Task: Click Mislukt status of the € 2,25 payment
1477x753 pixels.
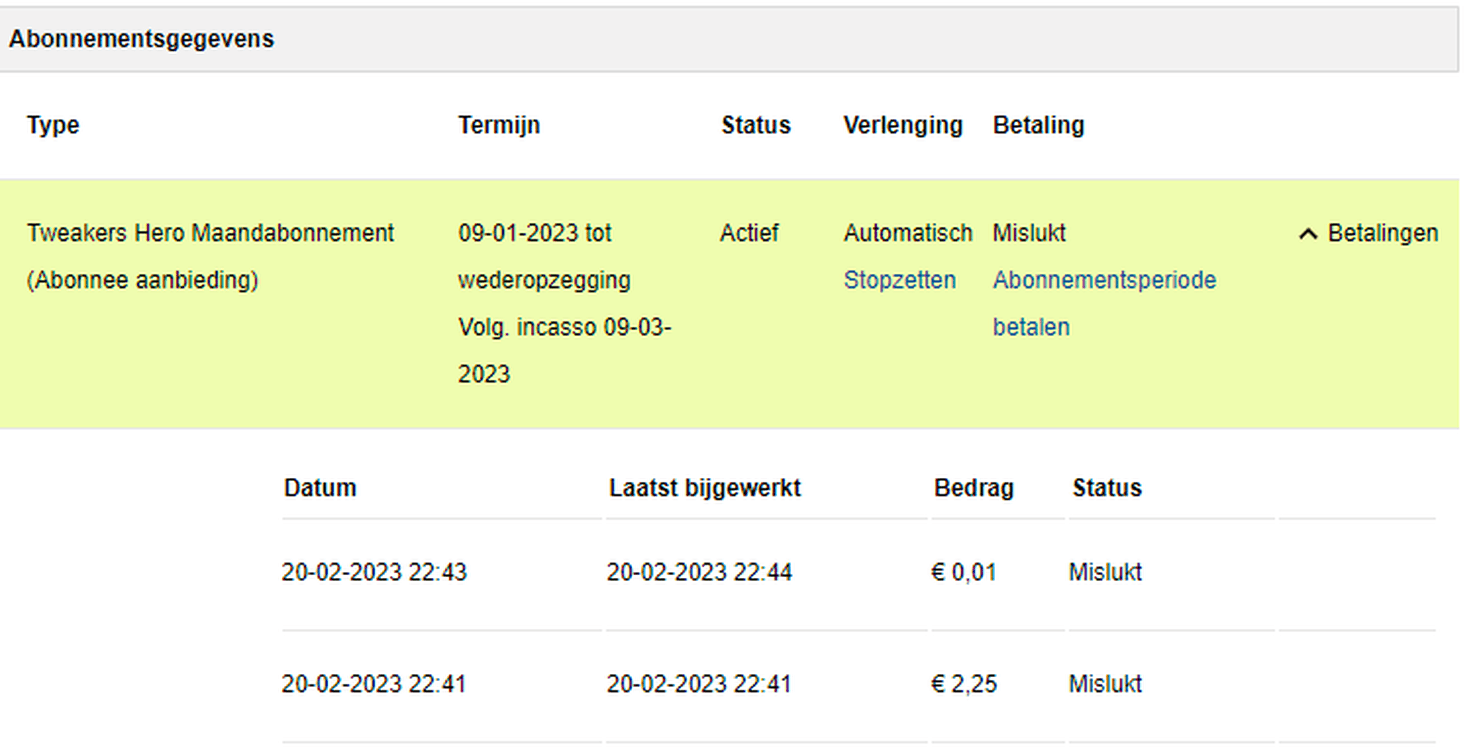Action: [x=1105, y=685]
